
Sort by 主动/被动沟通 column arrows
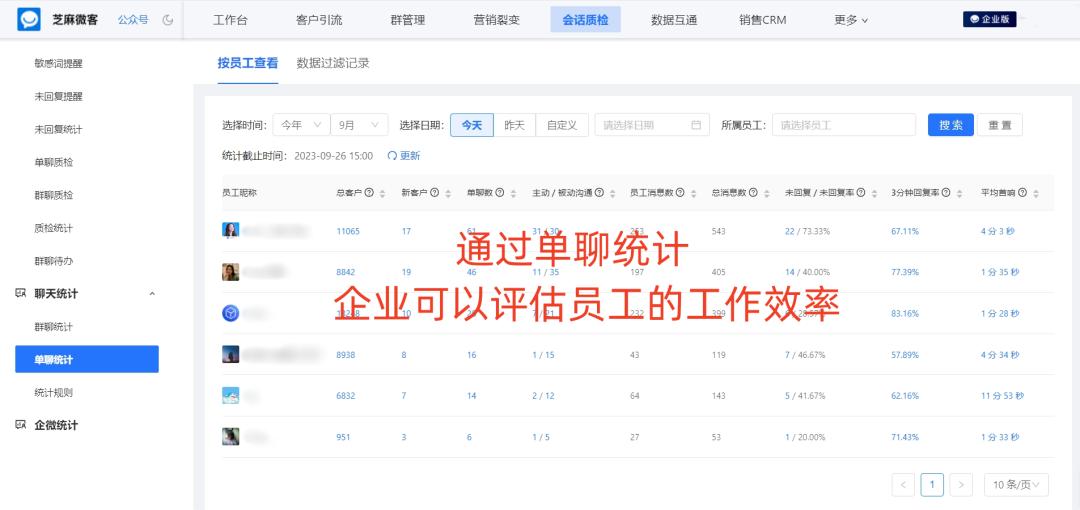tap(612, 194)
